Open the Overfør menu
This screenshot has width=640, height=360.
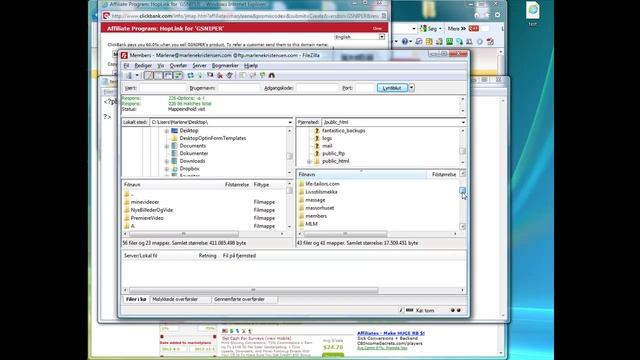tap(178, 66)
